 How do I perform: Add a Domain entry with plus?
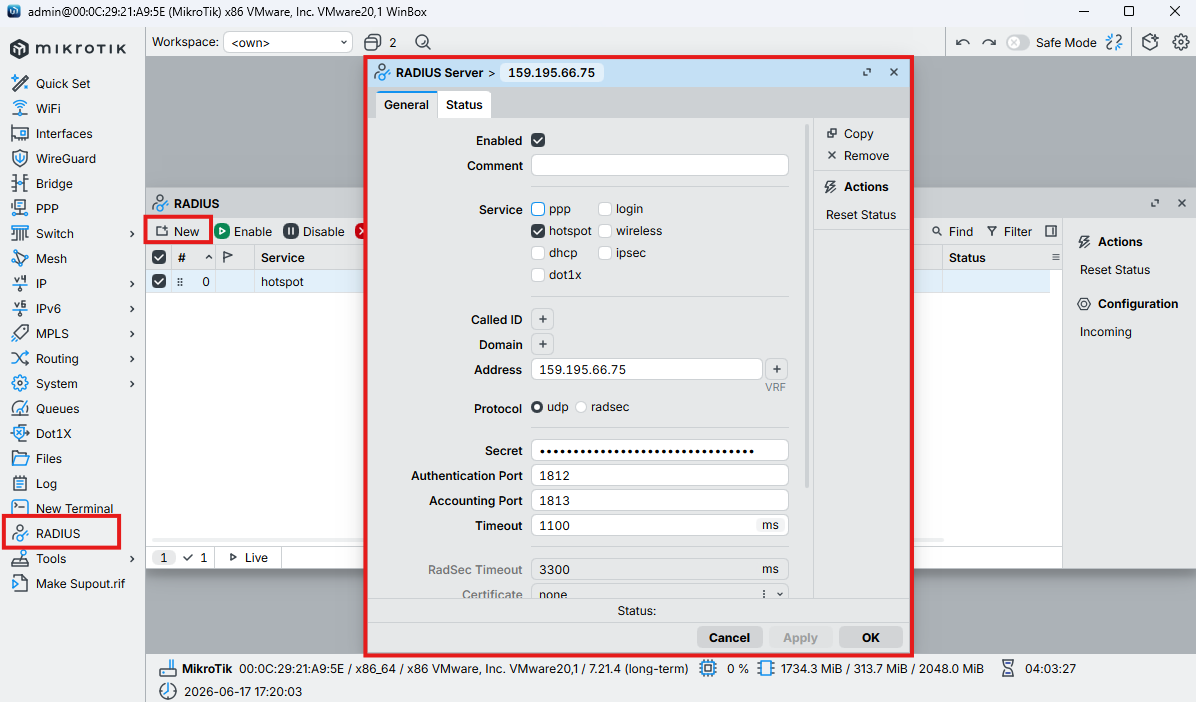click(542, 344)
